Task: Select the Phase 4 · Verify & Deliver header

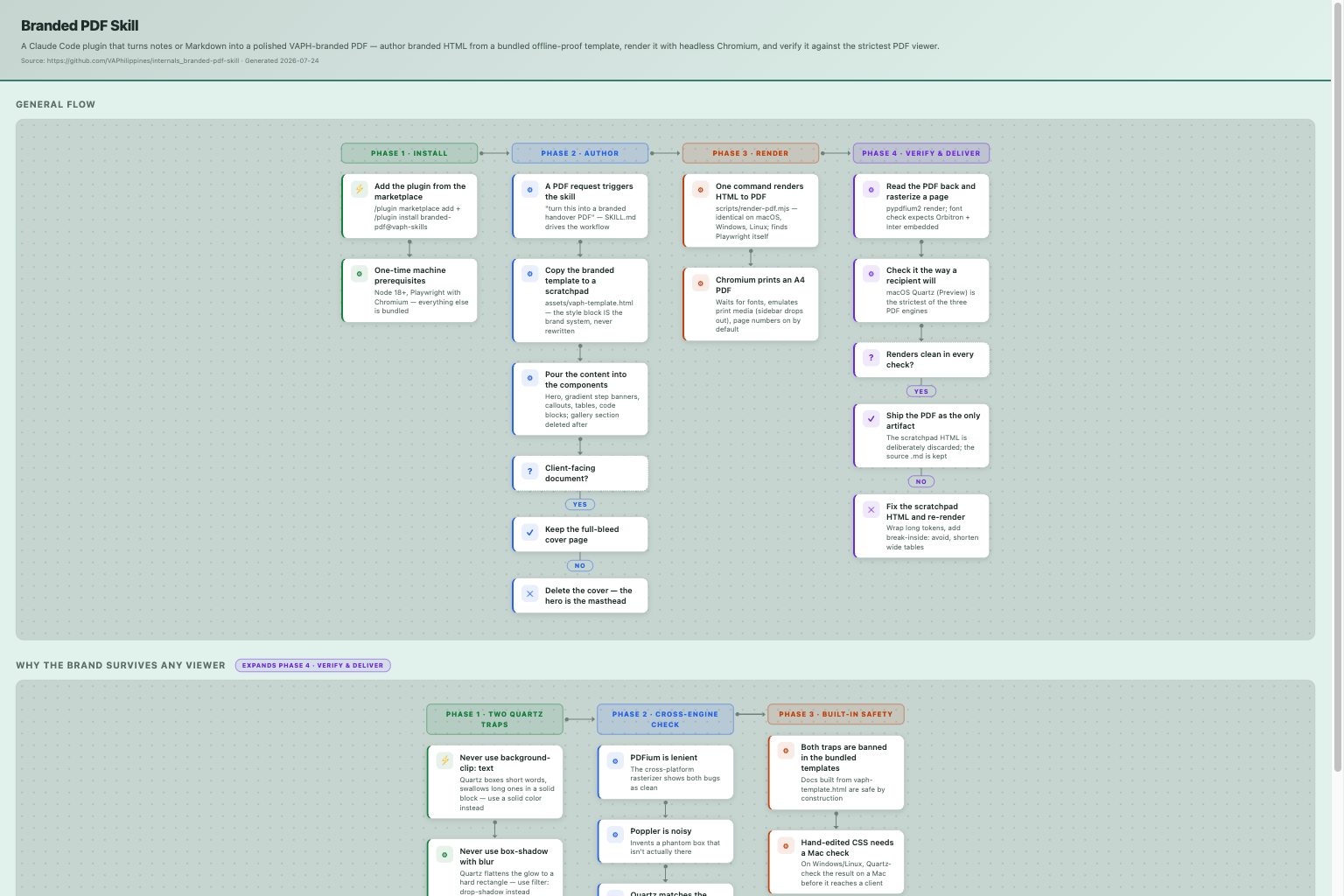Action: (921, 153)
